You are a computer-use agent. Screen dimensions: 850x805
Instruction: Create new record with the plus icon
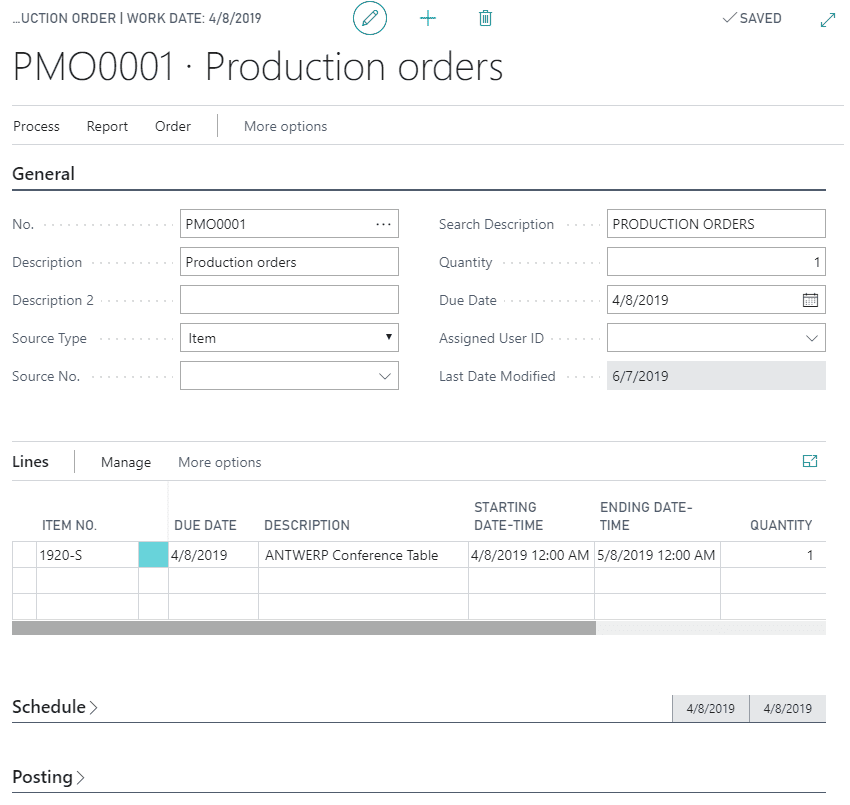coord(428,18)
